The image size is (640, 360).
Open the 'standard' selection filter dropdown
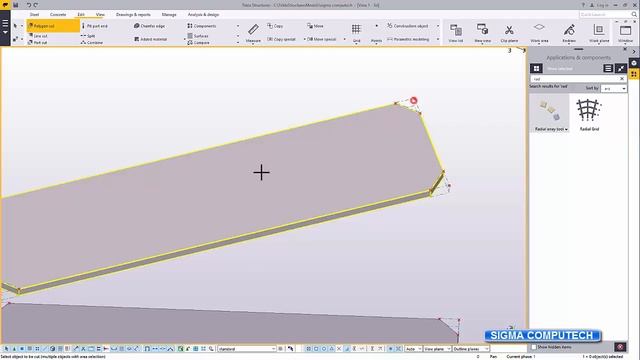[247, 349]
